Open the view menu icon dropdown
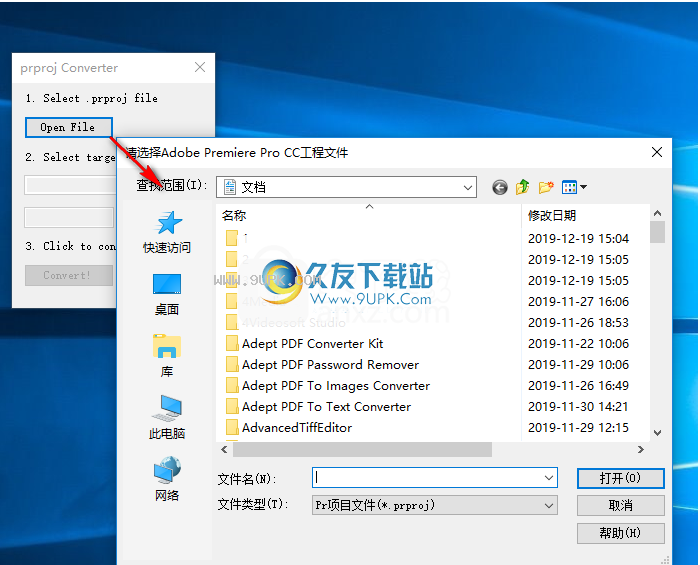This screenshot has height=565, width=700. [x=574, y=187]
